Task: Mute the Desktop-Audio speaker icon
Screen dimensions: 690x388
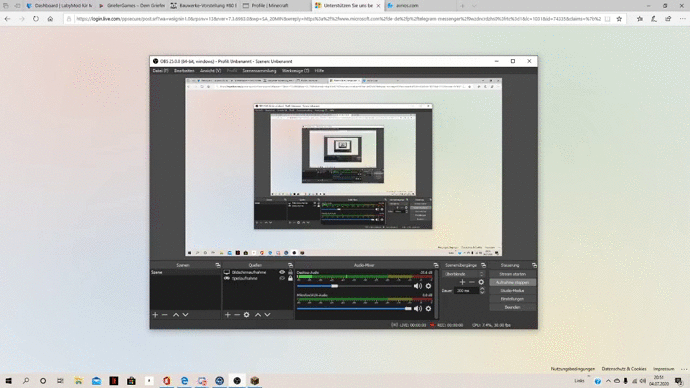Action: tap(418, 286)
